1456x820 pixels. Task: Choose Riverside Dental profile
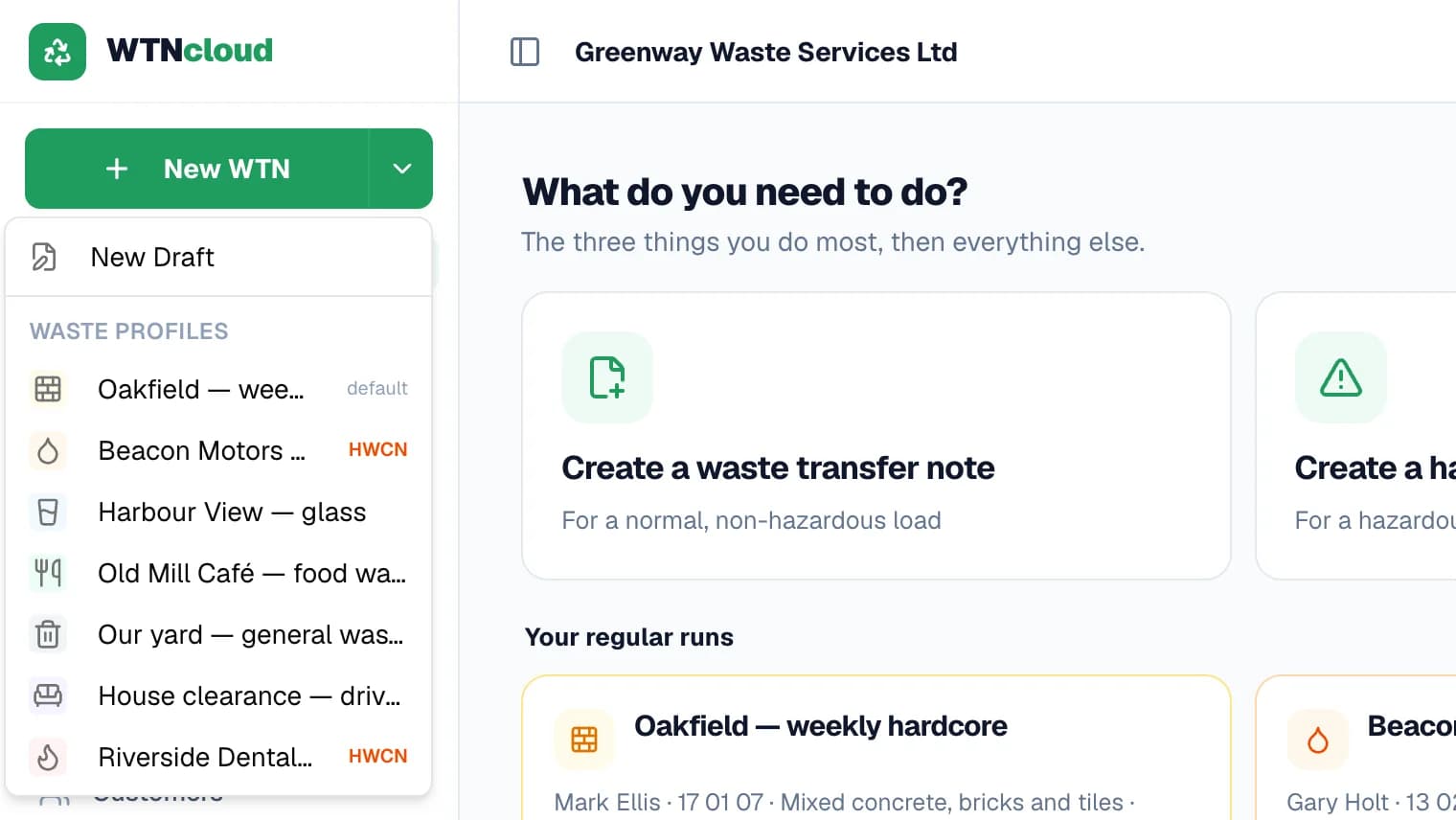[x=218, y=757]
